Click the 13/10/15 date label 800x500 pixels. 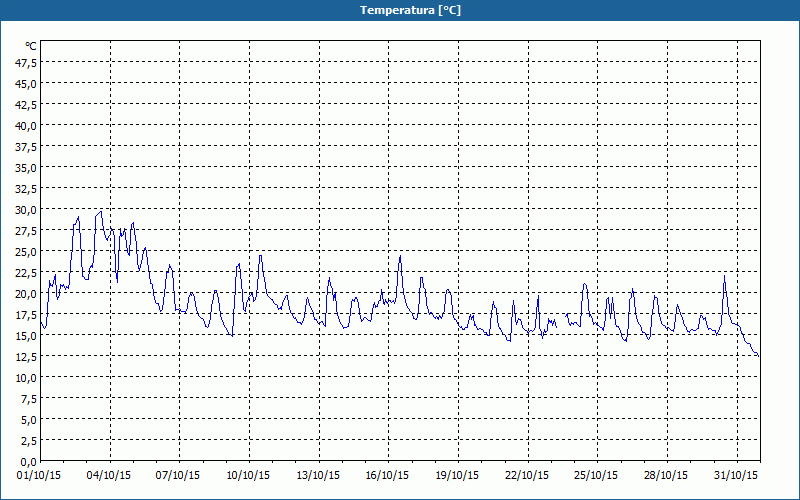318,476
